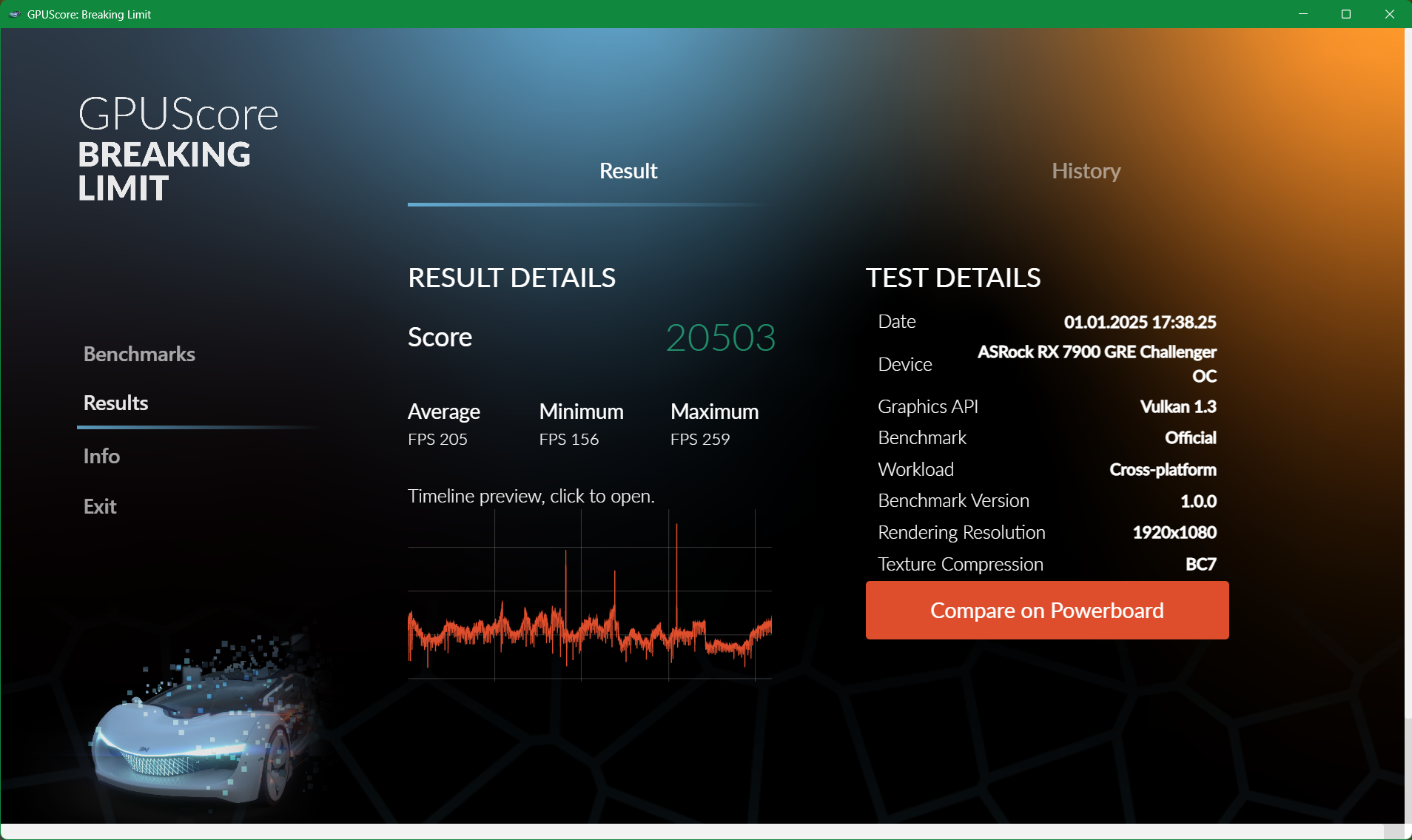The image size is (1412, 840).
Task: Minimize the GPUScore window
Action: pos(1303,14)
